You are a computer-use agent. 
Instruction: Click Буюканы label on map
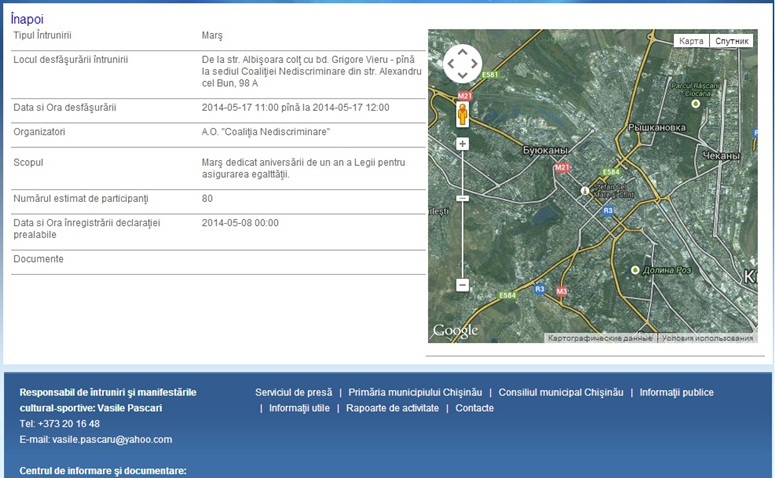[x=545, y=150]
